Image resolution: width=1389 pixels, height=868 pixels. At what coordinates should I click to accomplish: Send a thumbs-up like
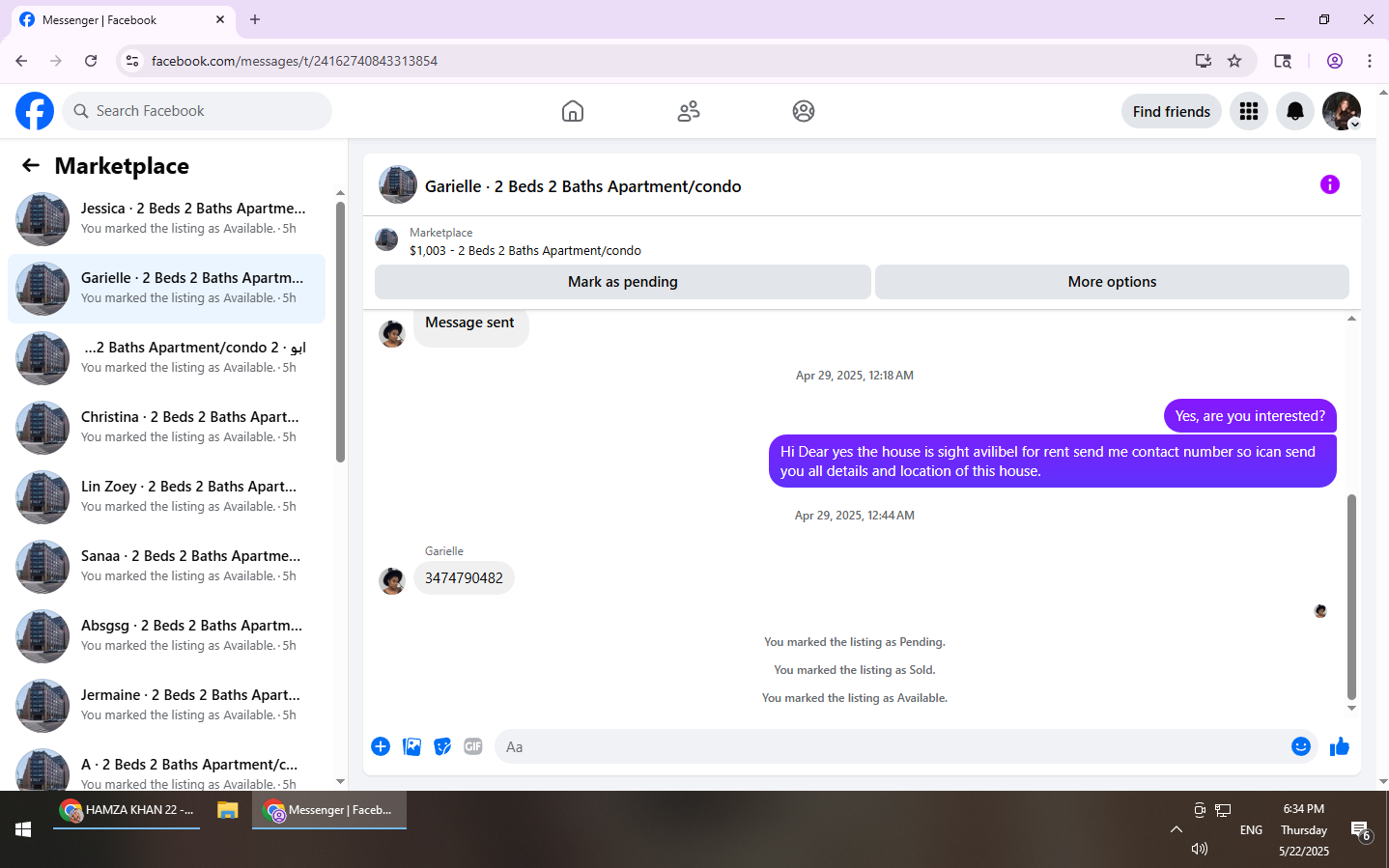click(x=1340, y=746)
